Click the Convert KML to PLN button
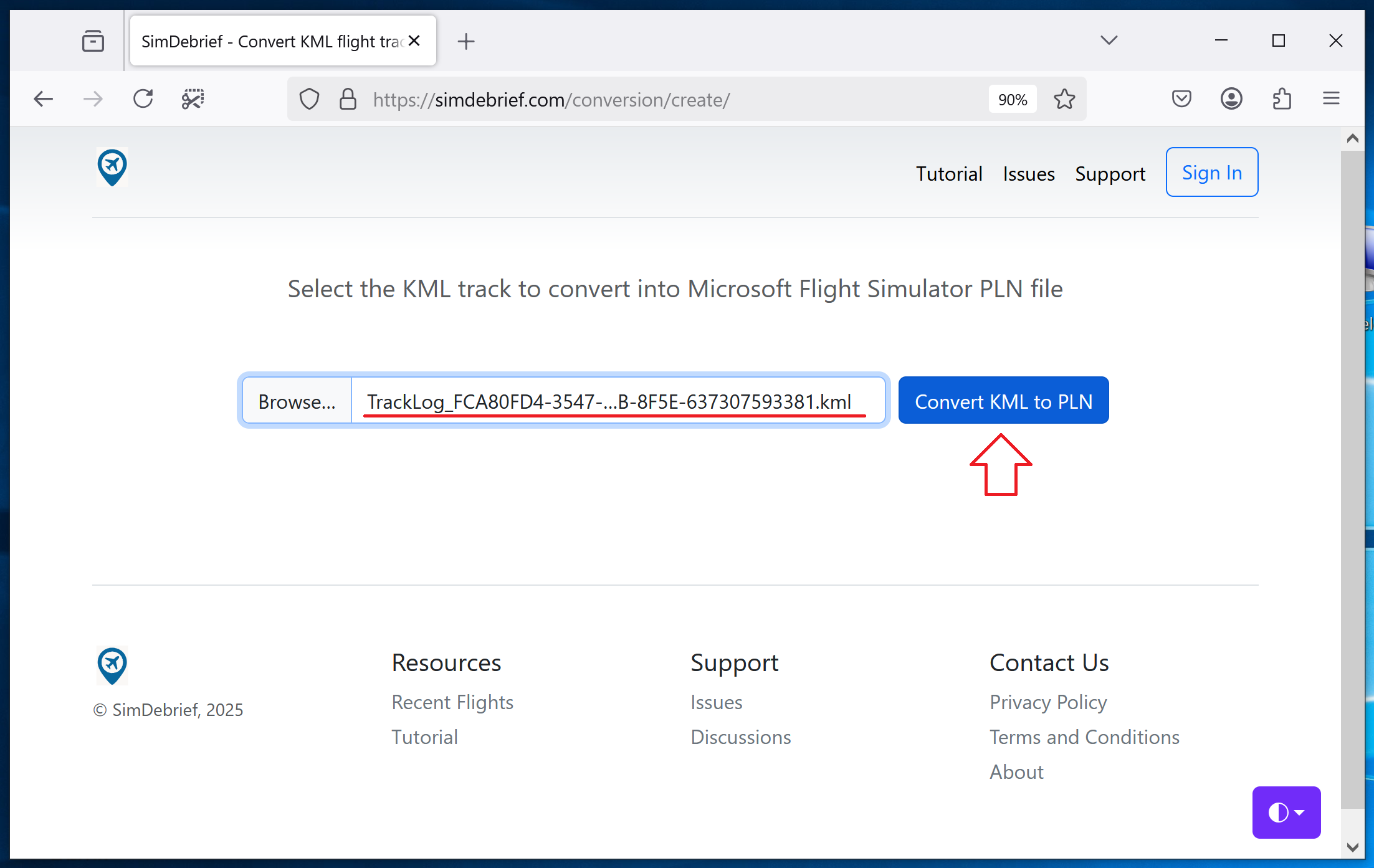This screenshot has width=1374, height=868. coord(1003,400)
